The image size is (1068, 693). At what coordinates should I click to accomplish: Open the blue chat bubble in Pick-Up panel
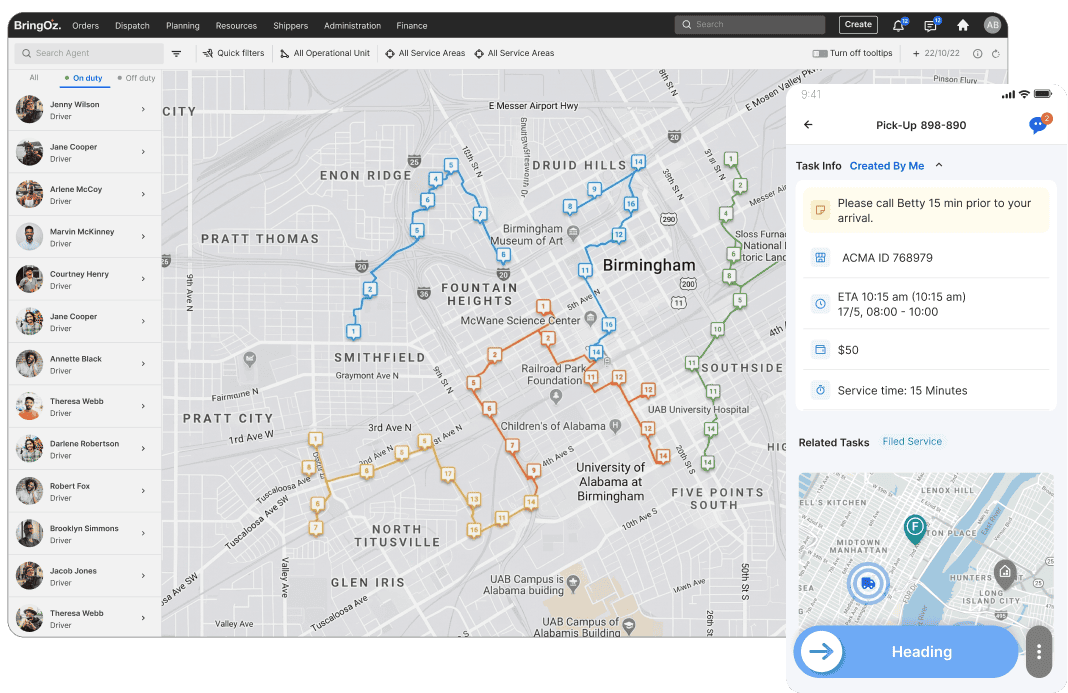[1038, 125]
